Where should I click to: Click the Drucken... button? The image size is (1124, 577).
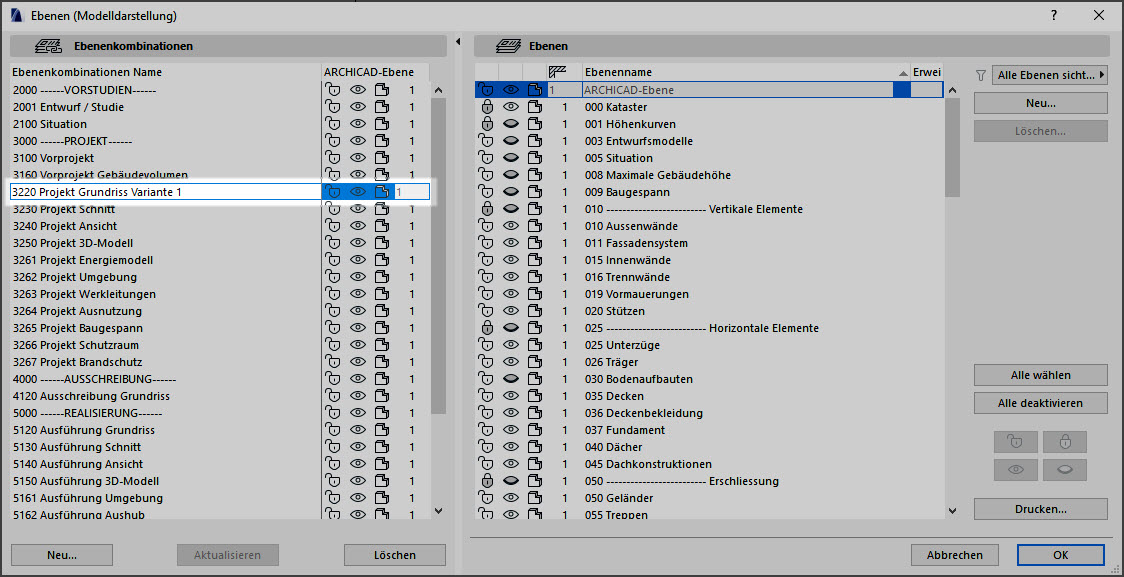click(1041, 510)
